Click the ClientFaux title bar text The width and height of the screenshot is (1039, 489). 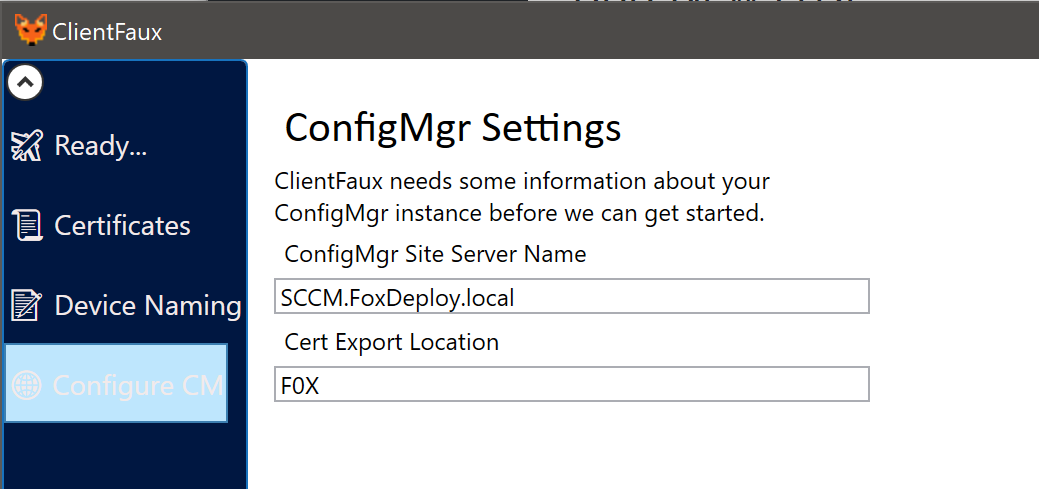107,32
